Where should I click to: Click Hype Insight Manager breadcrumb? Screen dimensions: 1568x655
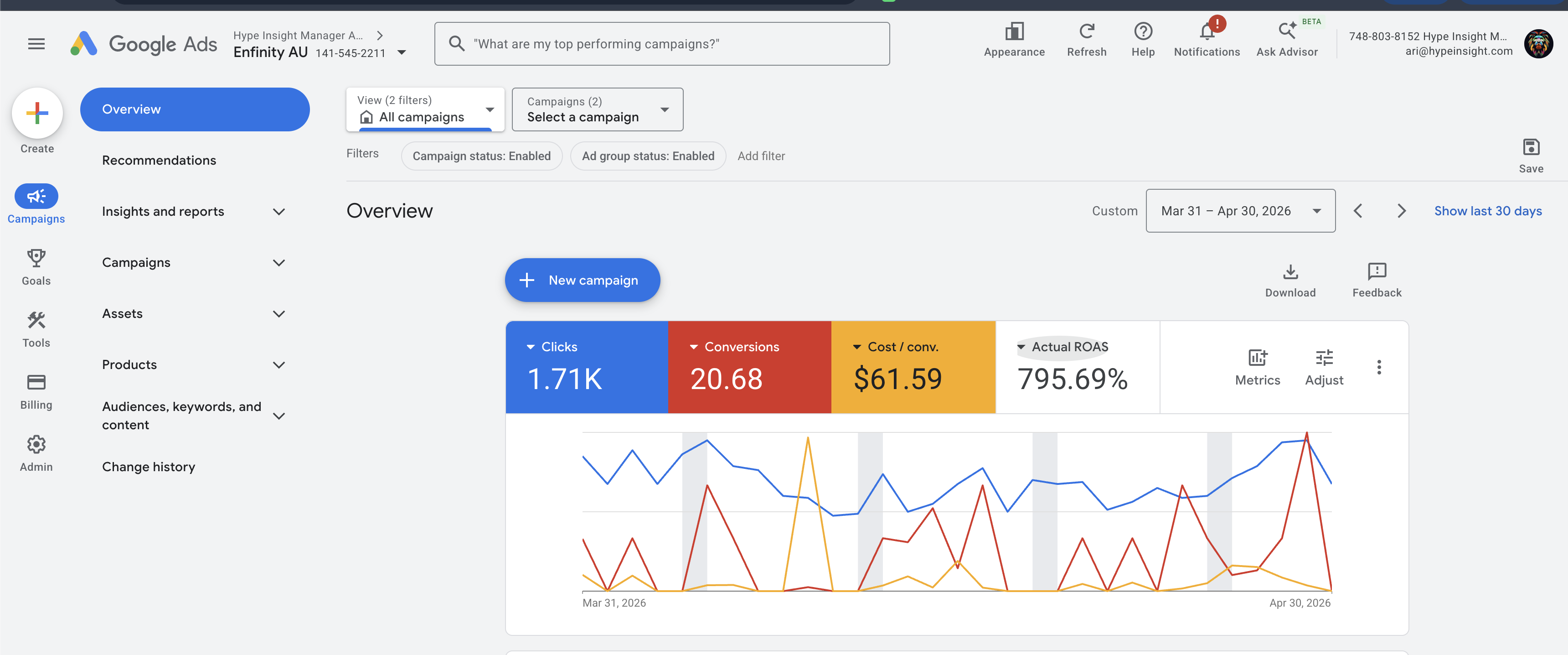(x=298, y=35)
